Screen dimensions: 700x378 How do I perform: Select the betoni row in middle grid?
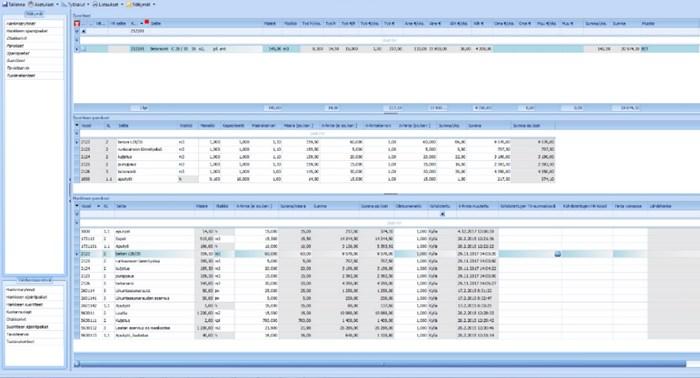click(x=315, y=142)
